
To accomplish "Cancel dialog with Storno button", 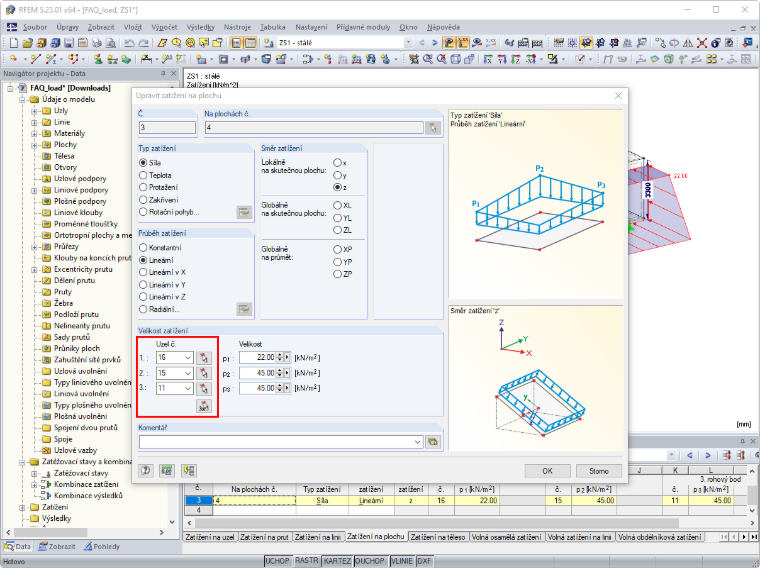I will [599, 471].
